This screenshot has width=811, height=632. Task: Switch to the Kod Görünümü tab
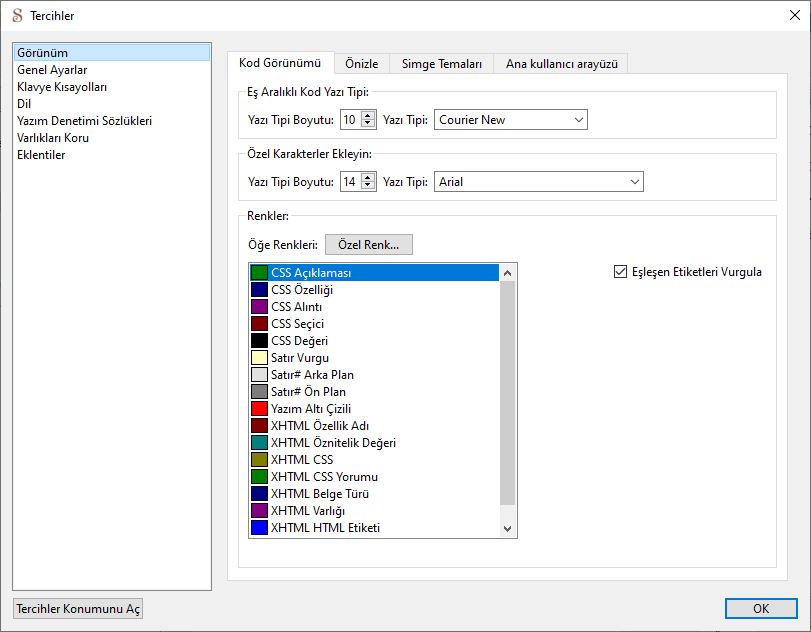point(280,63)
